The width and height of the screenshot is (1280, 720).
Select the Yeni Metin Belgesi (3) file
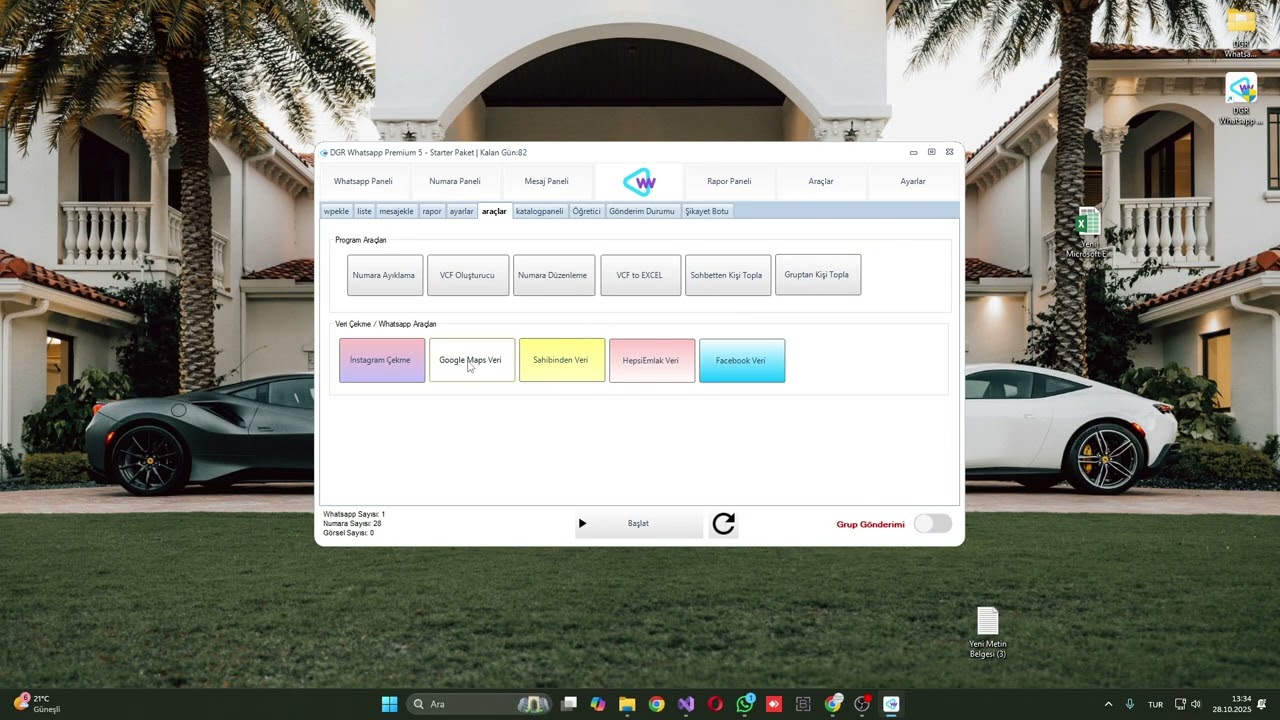(988, 634)
